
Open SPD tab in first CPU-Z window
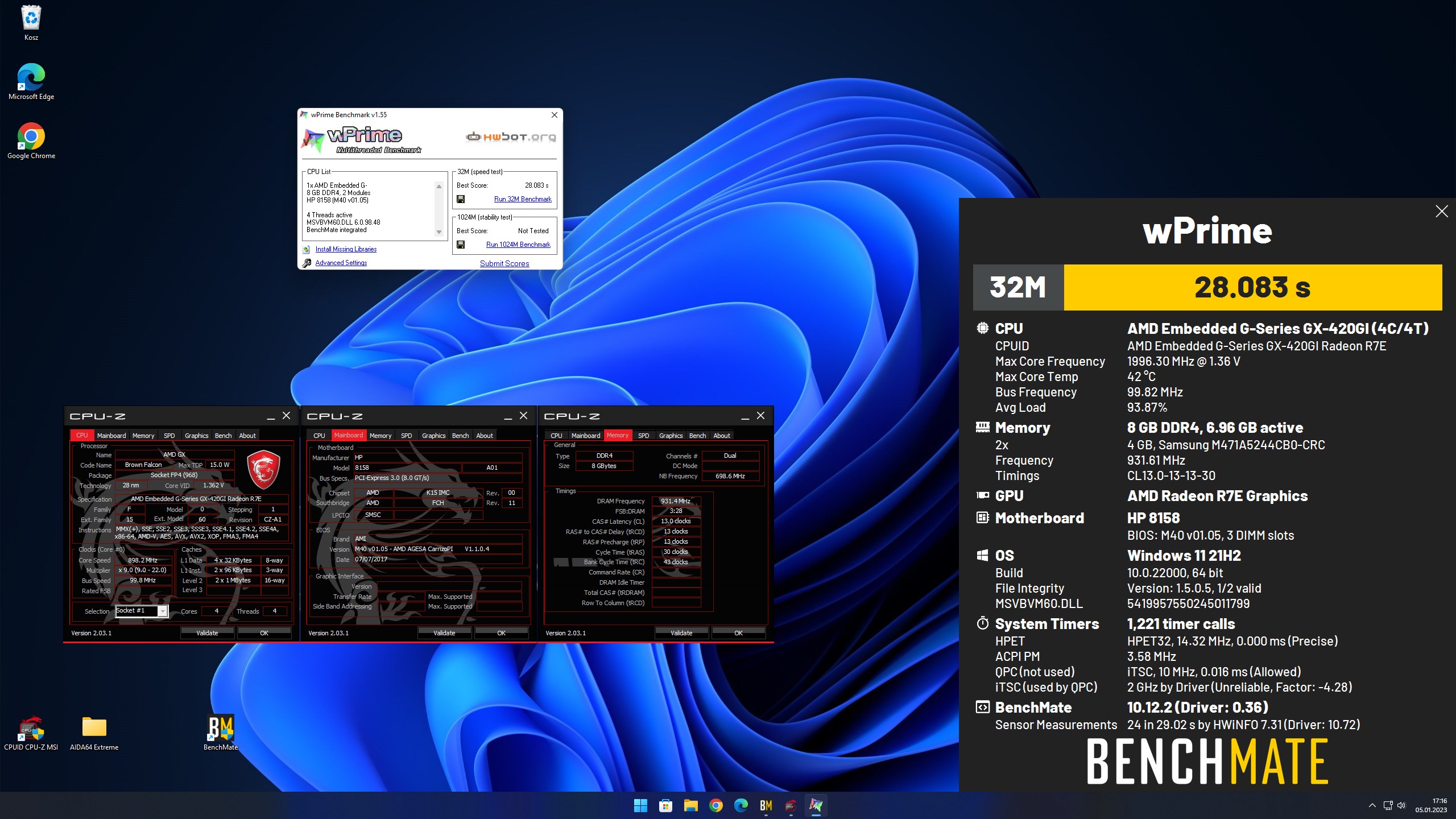pos(169,436)
